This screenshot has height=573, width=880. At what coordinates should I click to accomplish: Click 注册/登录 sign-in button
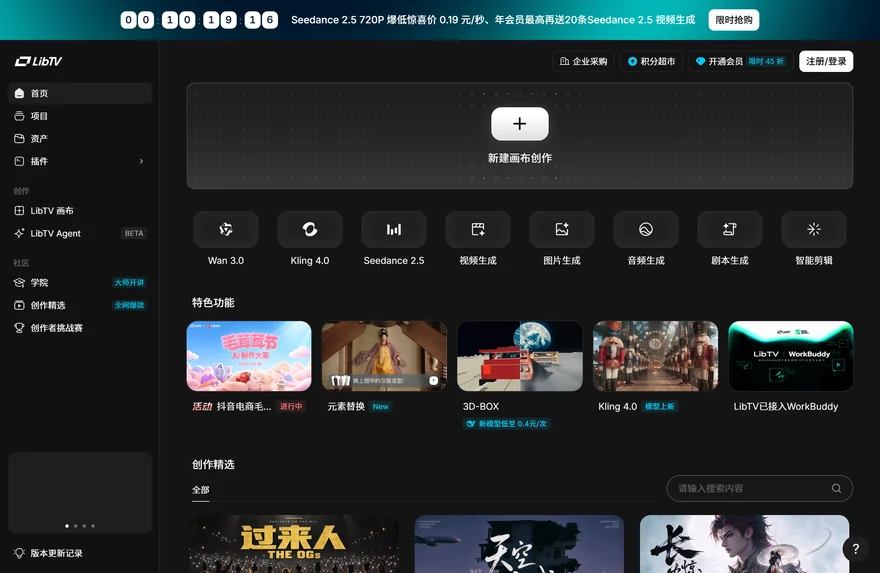coord(826,61)
